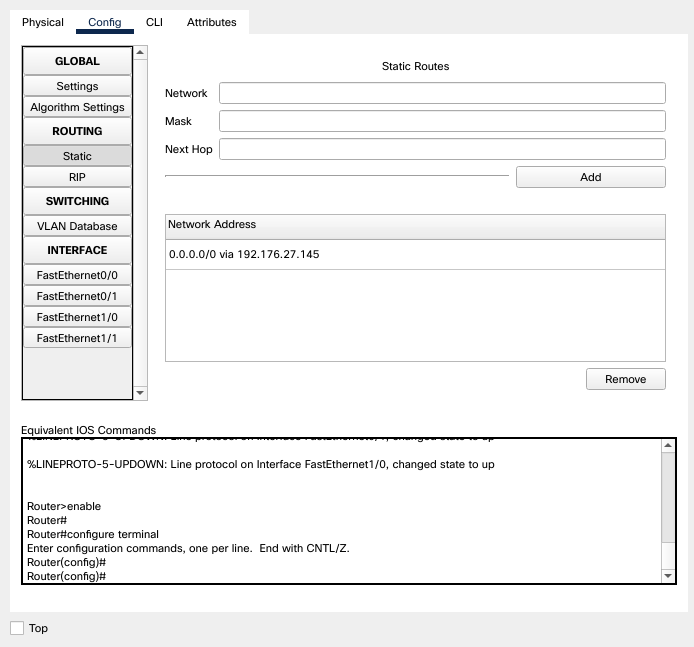Click the 'Router>enable' line
Screen dimensions: 694x647
click(x=64, y=506)
